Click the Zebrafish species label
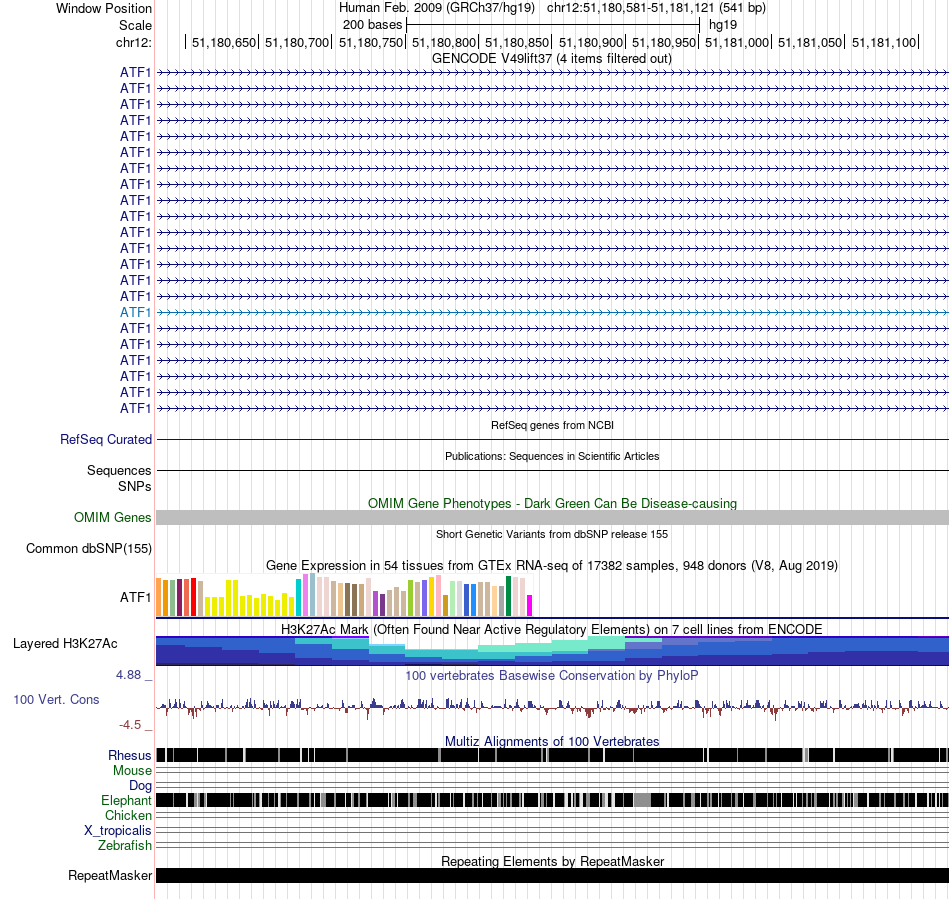The height and width of the screenshot is (899, 950). coord(124,845)
